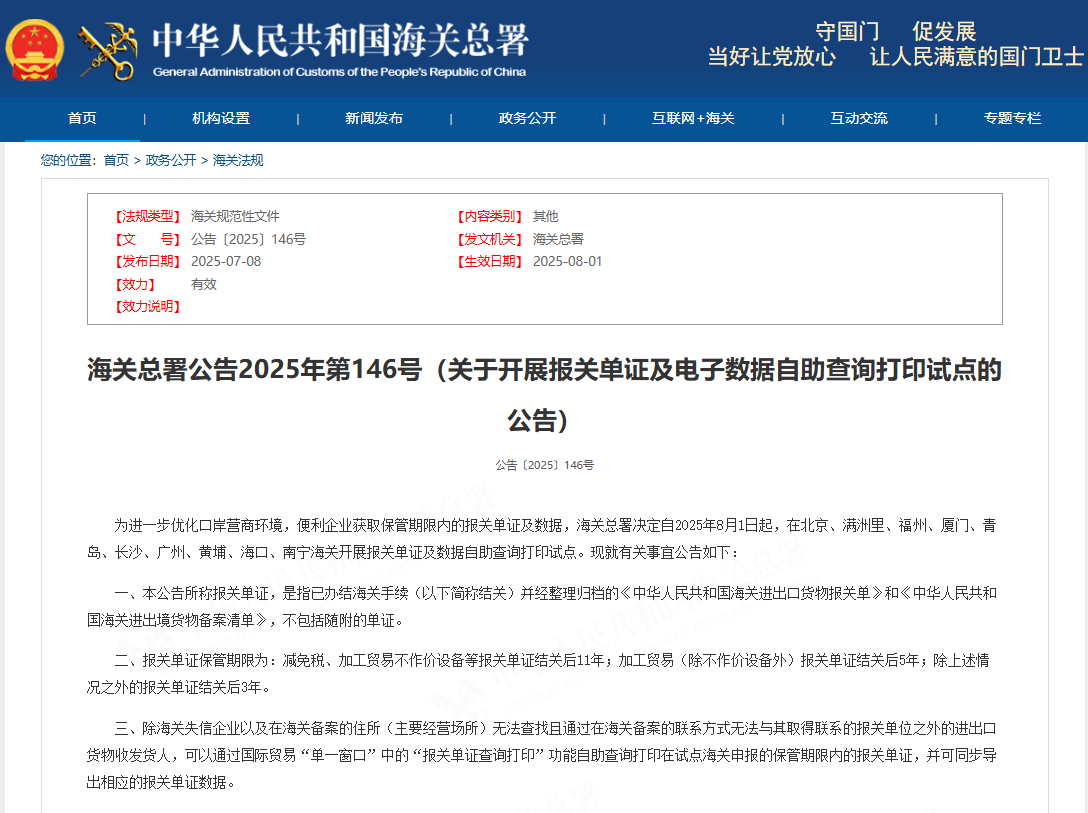
Task: Click the 中华人民共和国海关总署 site title
Action: tap(339, 42)
